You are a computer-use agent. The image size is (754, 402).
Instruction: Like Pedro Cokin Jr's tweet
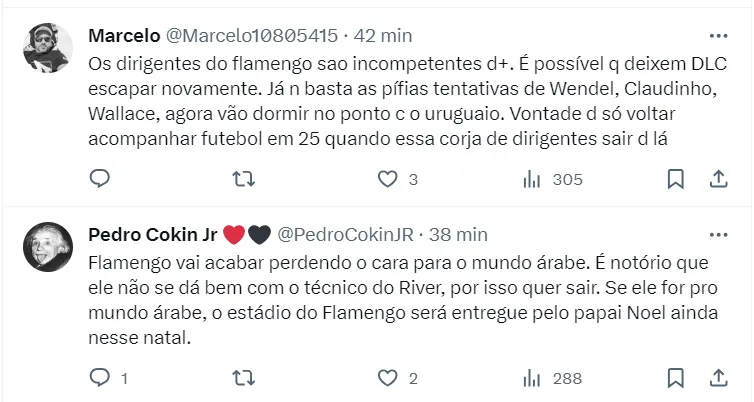click(388, 378)
